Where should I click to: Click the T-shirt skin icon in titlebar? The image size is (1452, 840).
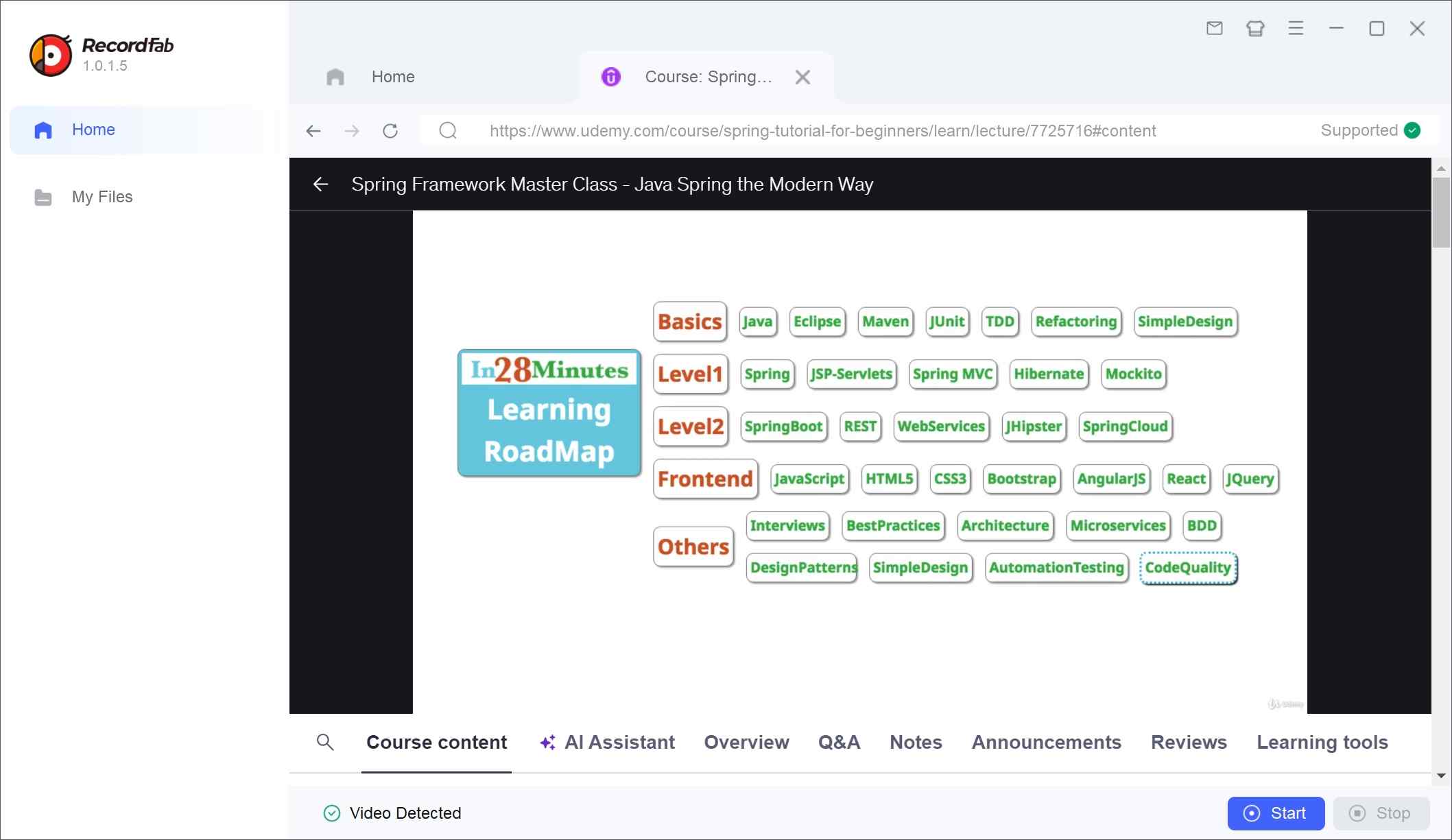pos(1254,28)
